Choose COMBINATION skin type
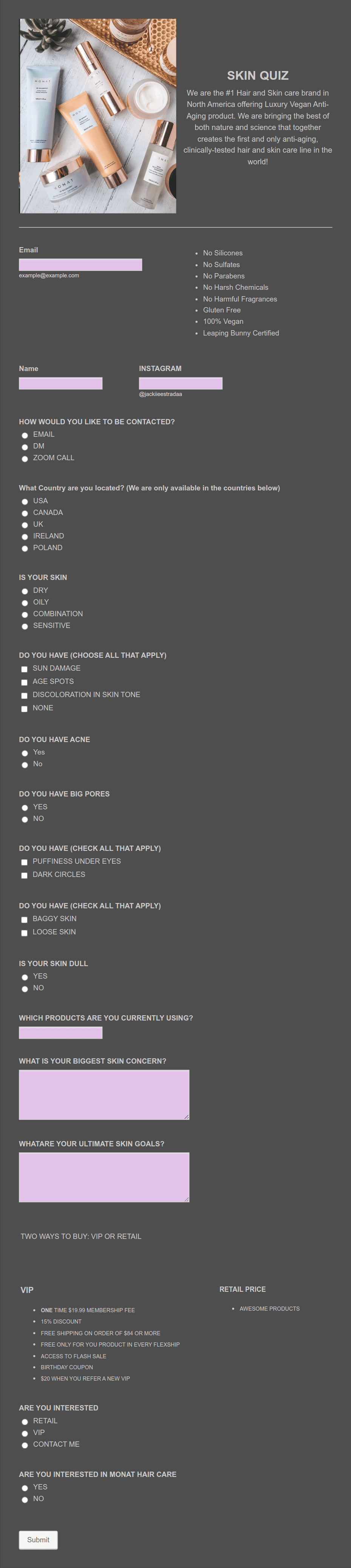This screenshot has width=351, height=1568. click(x=25, y=615)
